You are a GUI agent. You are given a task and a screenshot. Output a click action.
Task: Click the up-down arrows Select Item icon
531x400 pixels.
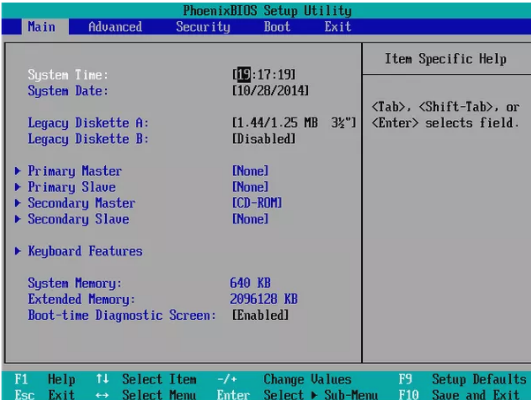[102, 379]
